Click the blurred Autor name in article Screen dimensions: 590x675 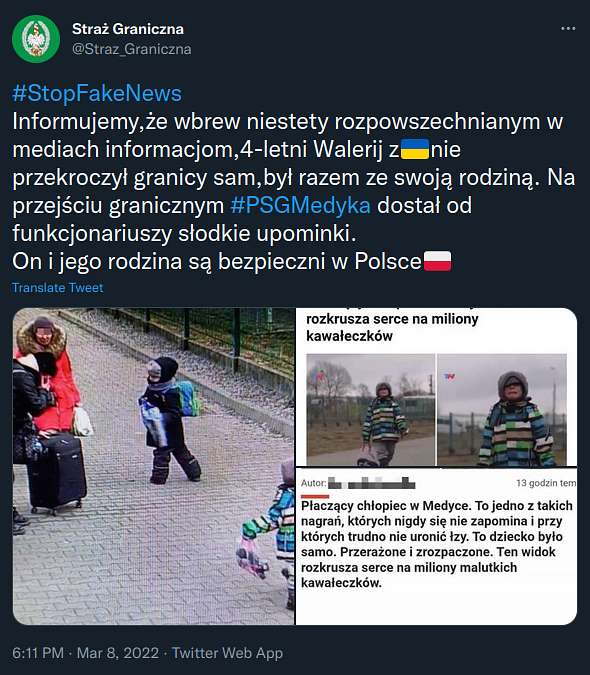372,483
